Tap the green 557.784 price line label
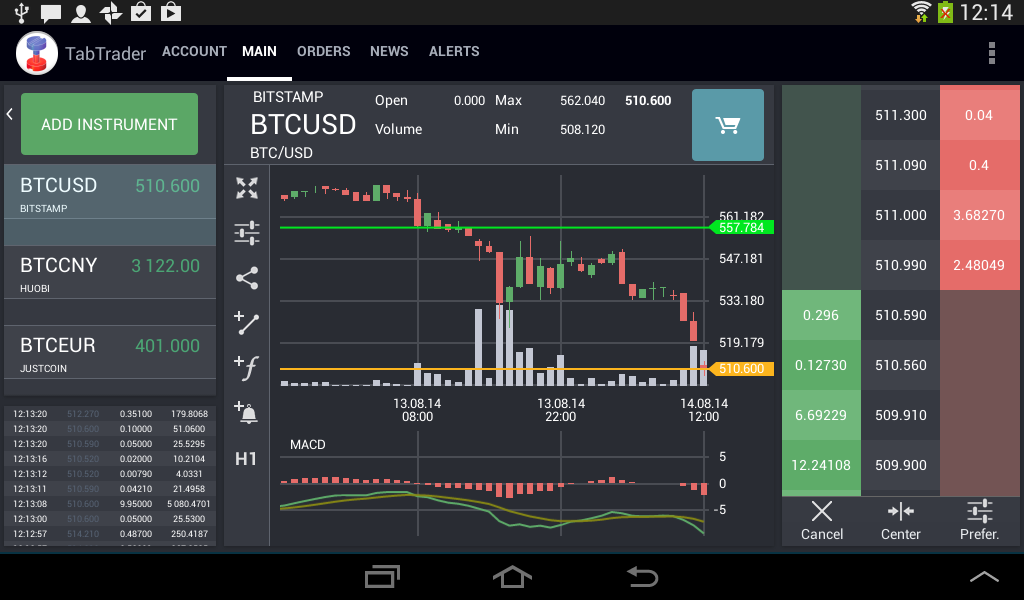Screen dimensions: 1024x600 click(x=741, y=227)
